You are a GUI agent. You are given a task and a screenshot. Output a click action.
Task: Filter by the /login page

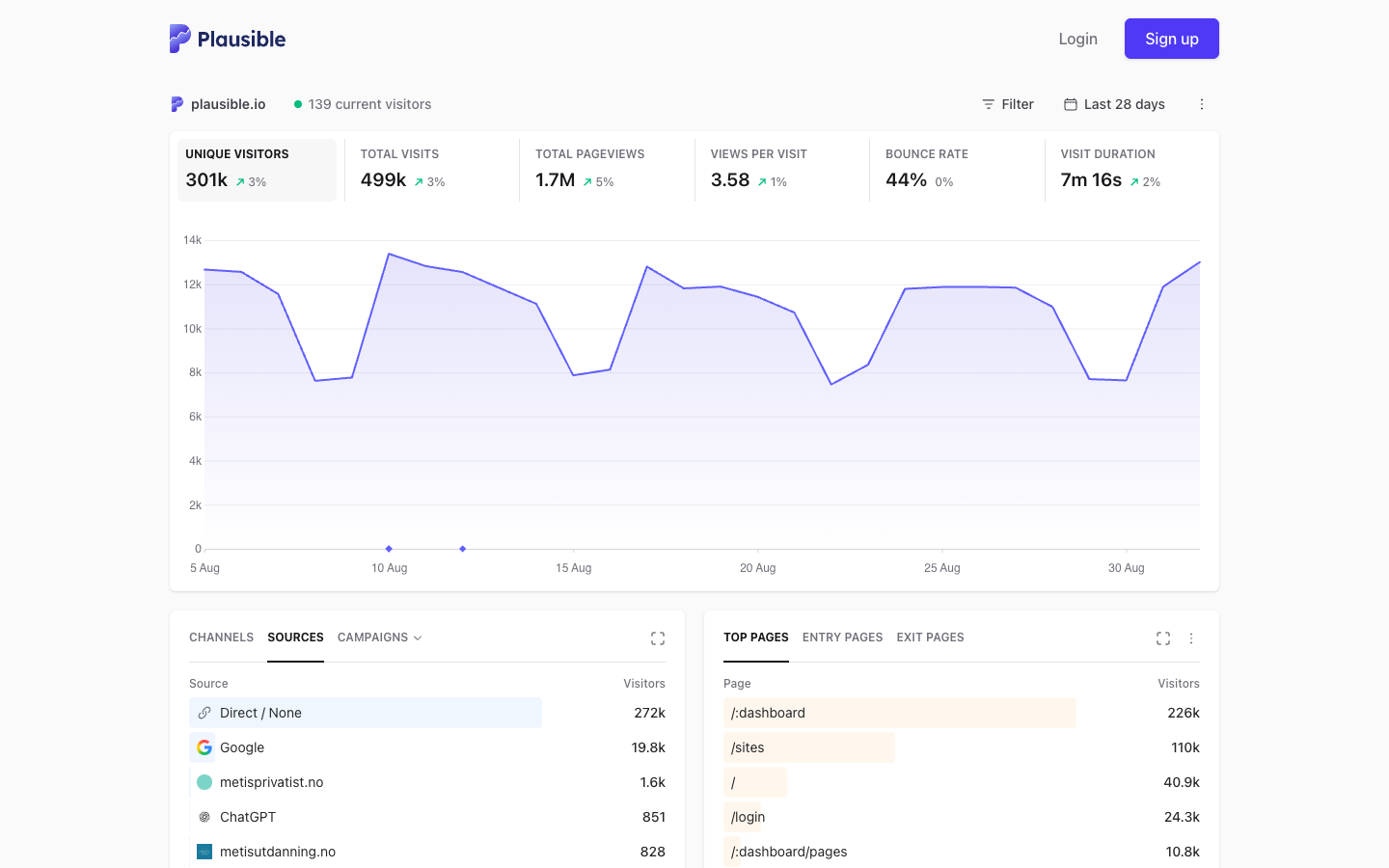[748, 817]
